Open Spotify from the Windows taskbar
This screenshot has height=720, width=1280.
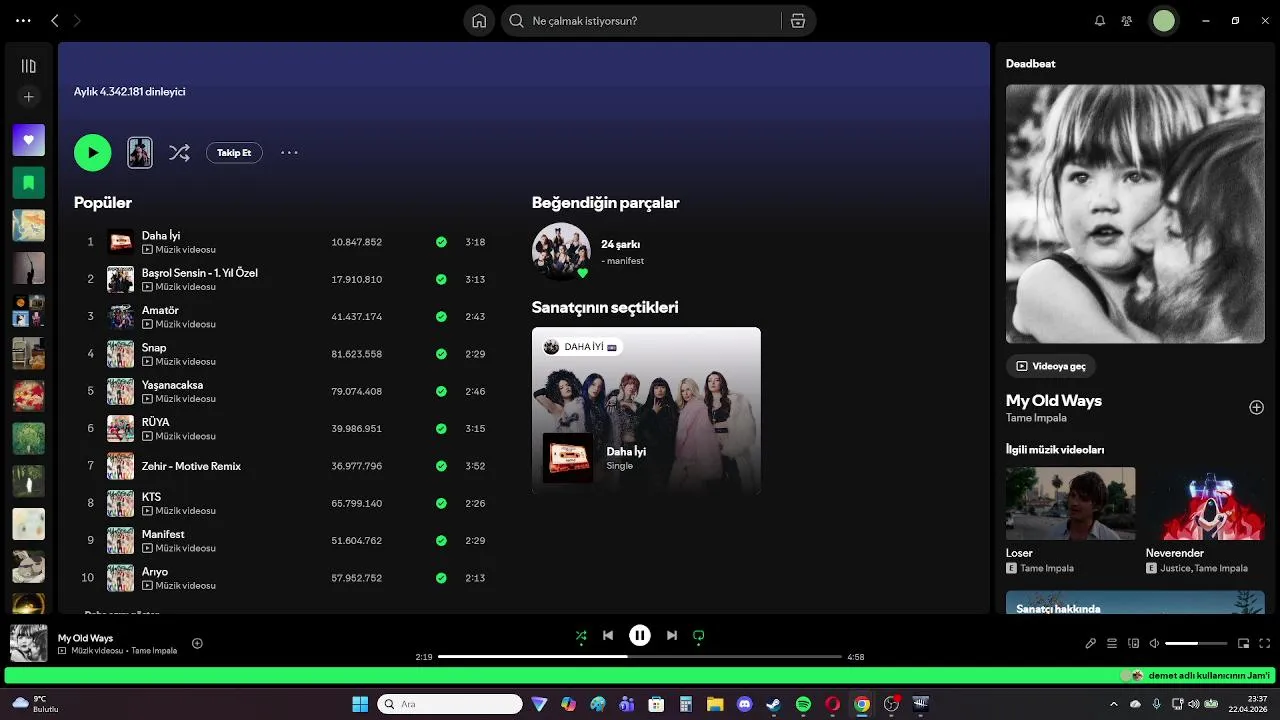[x=803, y=704]
